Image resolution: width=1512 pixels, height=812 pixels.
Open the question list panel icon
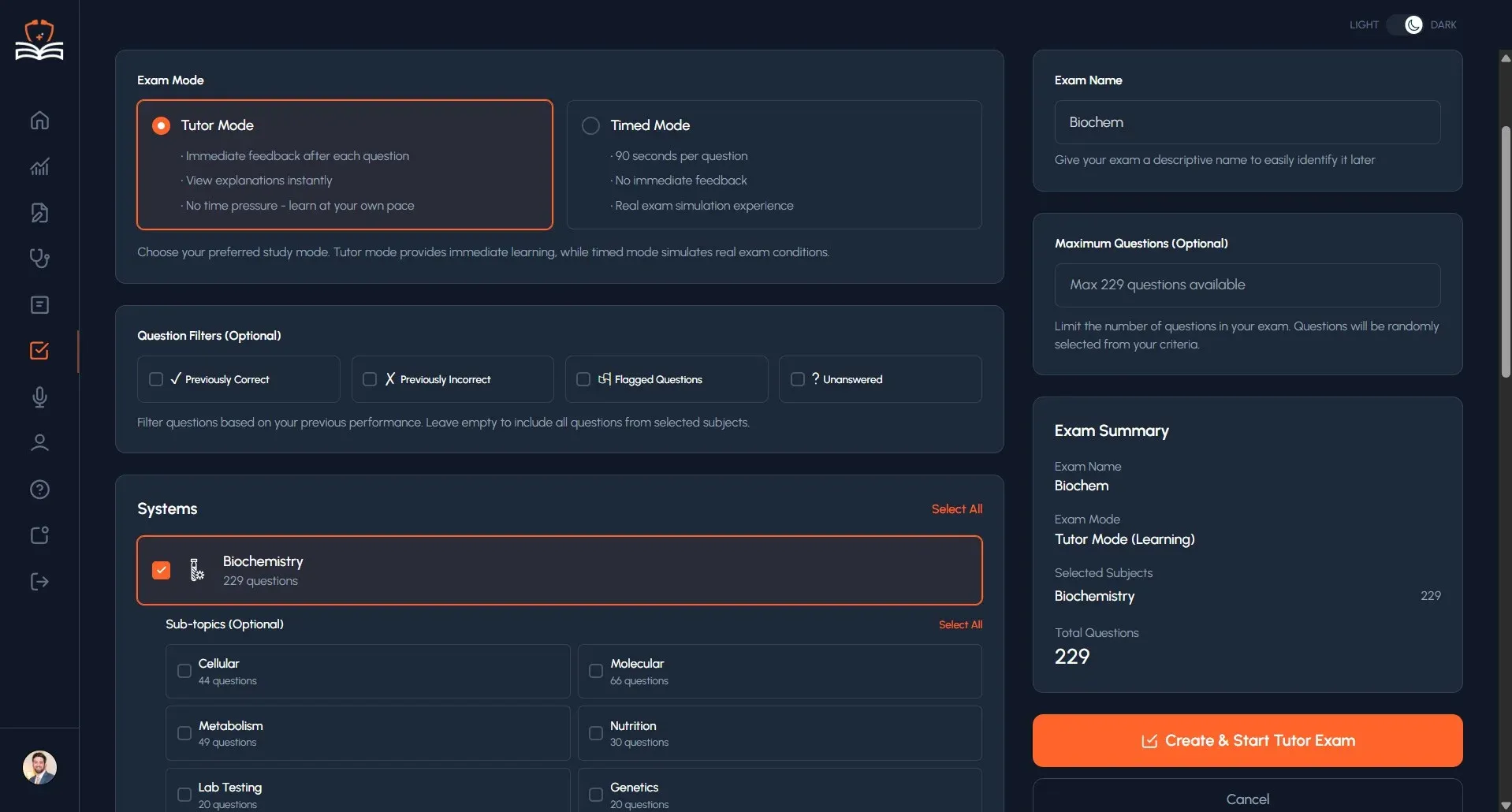point(39,305)
